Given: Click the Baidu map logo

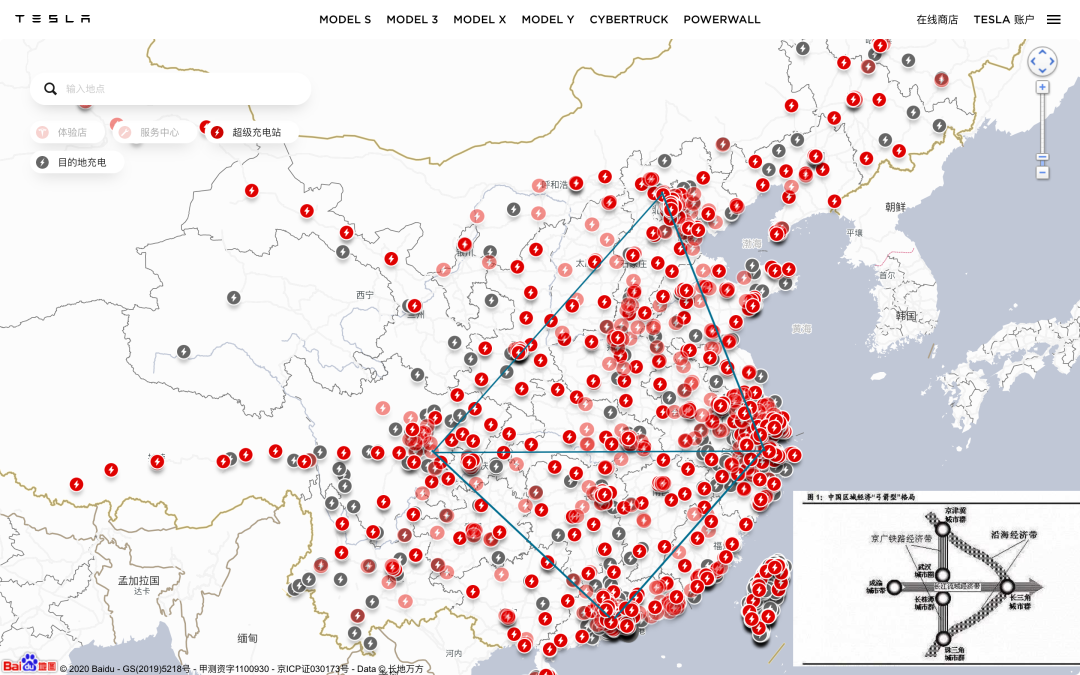Looking at the screenshot, I should coord(29,664).
